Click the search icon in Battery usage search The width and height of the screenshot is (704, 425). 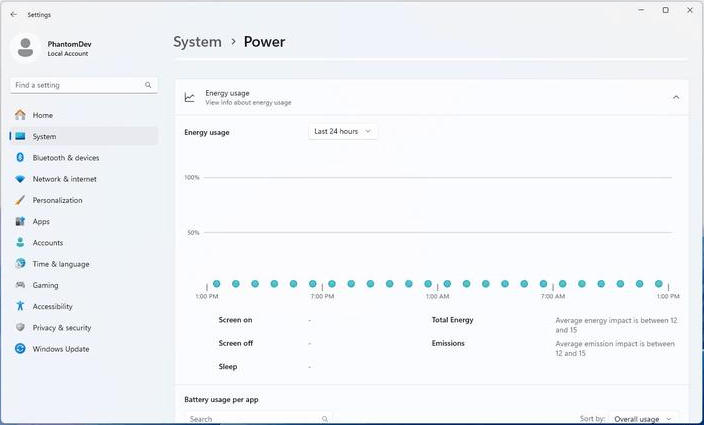point(325,419)
